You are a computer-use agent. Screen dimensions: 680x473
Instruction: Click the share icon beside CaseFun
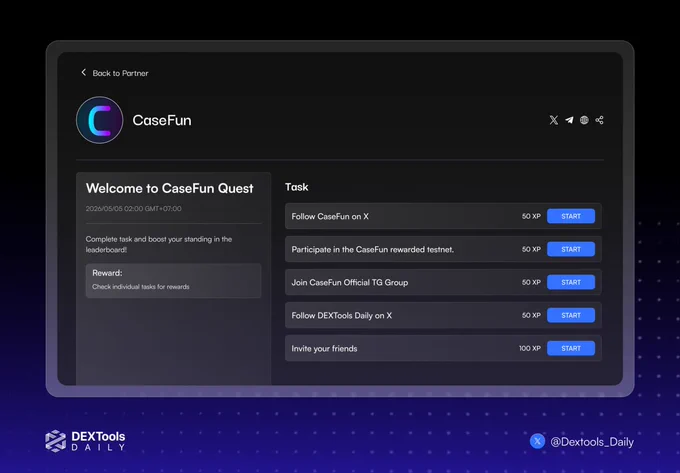click(x=599, y=120)
